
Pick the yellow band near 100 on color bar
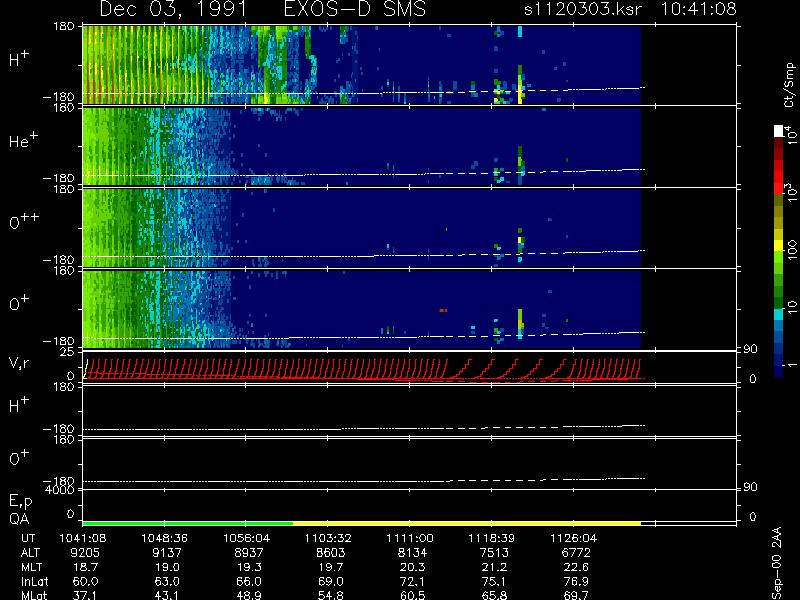click(x=779, y=246)
